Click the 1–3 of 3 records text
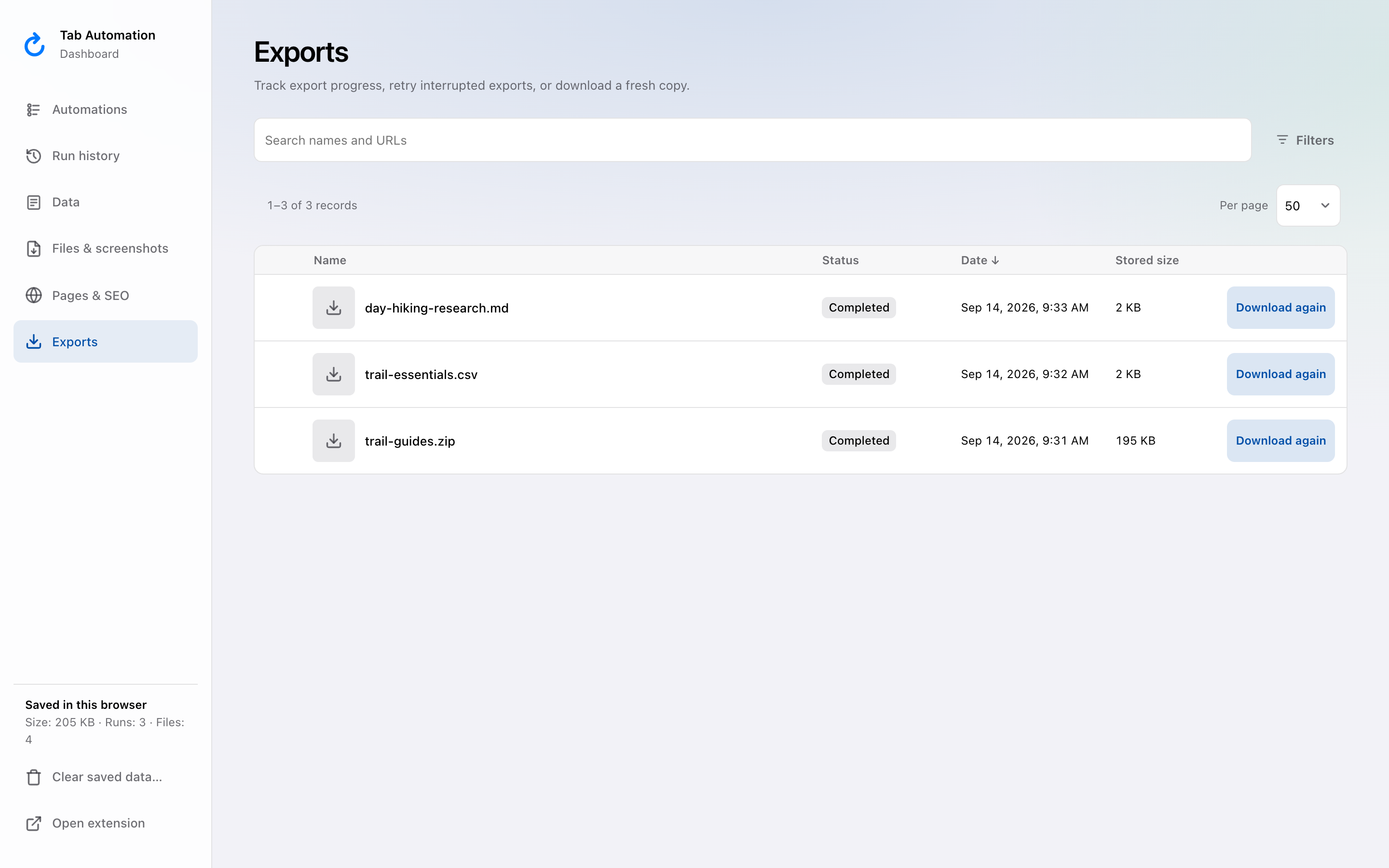This screenshot has width=1389, height=868. tap(312, 205)
